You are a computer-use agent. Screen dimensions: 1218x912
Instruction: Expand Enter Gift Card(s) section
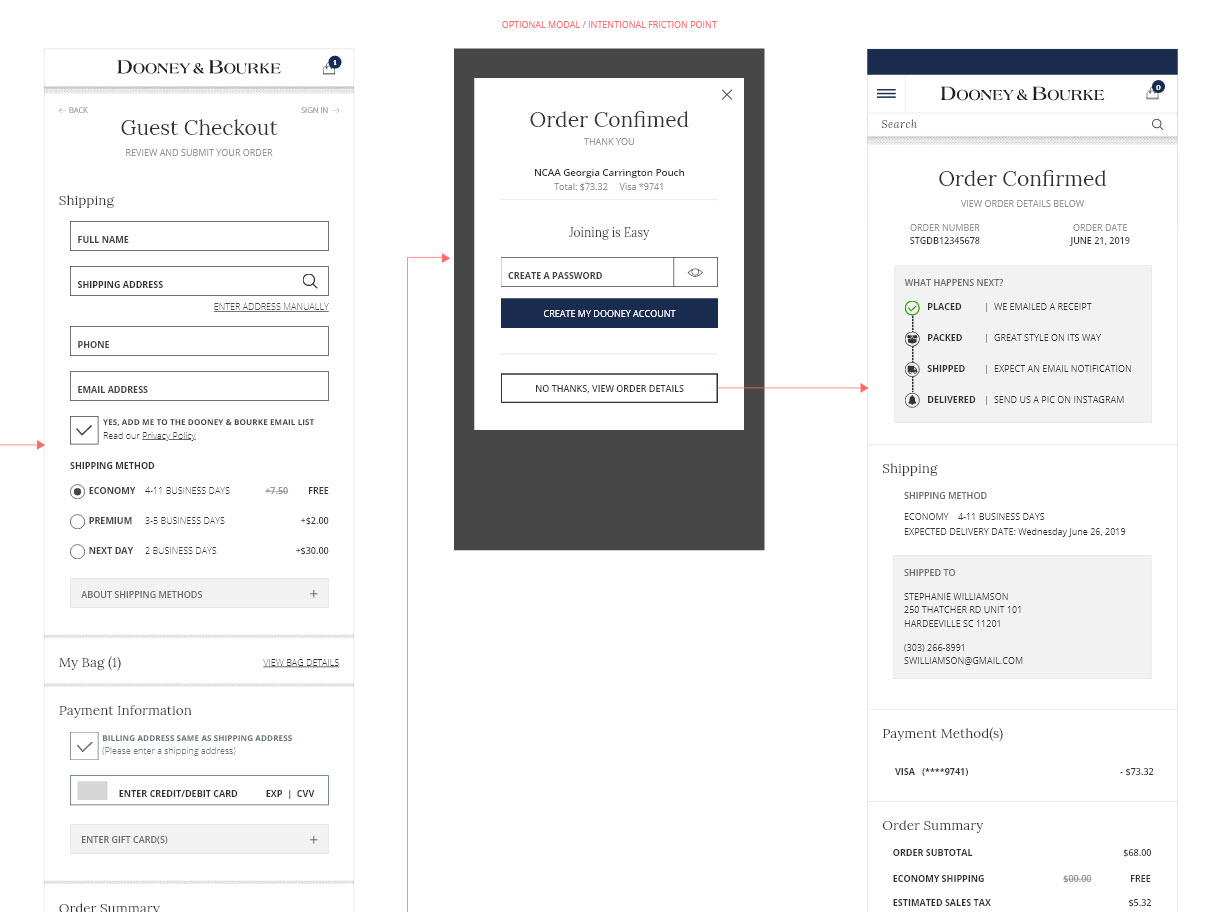(x=199, y=839)
